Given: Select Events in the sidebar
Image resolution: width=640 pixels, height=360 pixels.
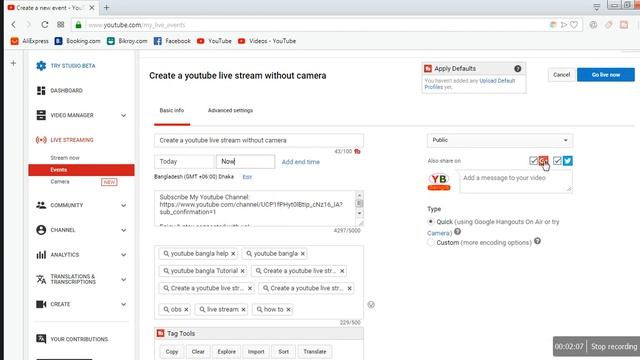Looking at the screenshot, I should [x=81, y=170].
